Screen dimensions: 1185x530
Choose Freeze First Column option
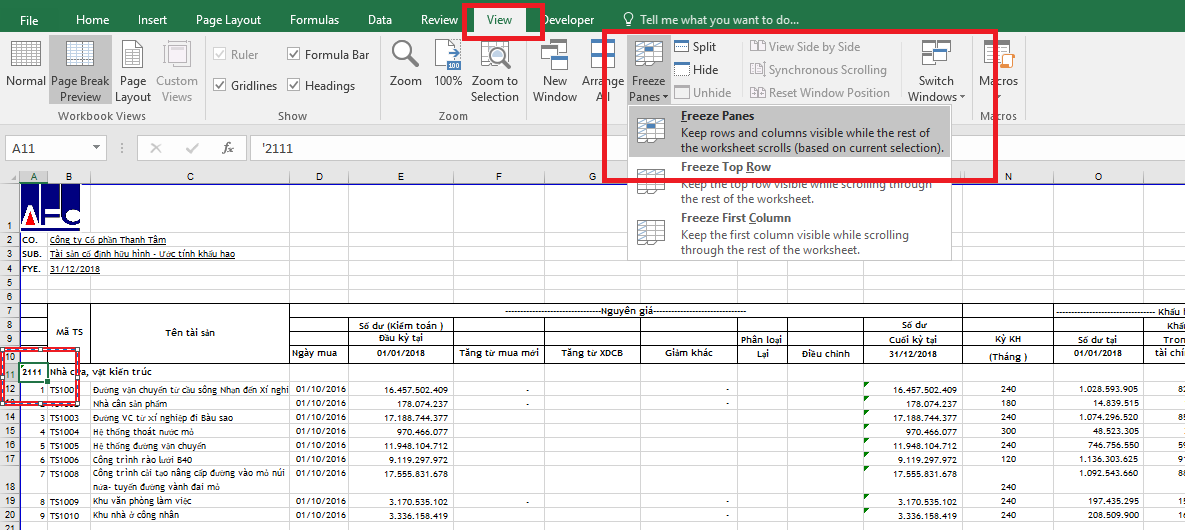pyautogui.click(x=735, y=218)
